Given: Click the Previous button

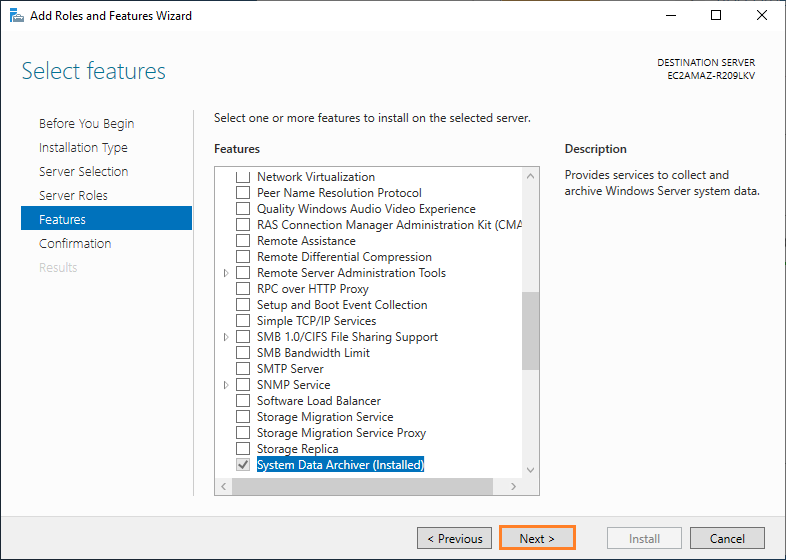Looking at the screenshot, I should (454, 538).
